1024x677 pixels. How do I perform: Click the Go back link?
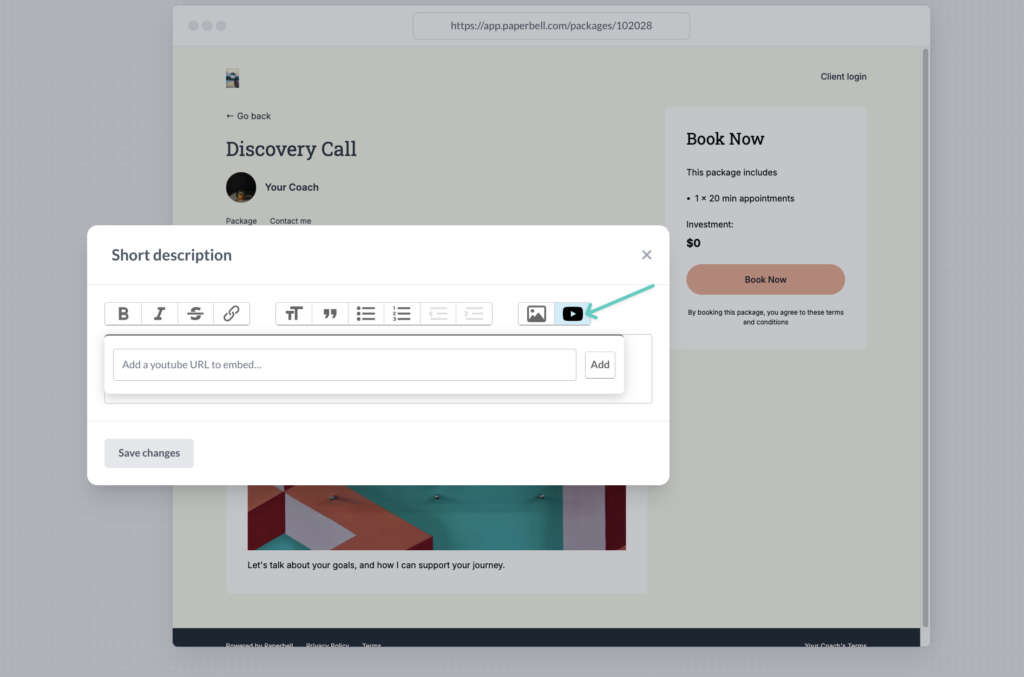click(249, 116)
